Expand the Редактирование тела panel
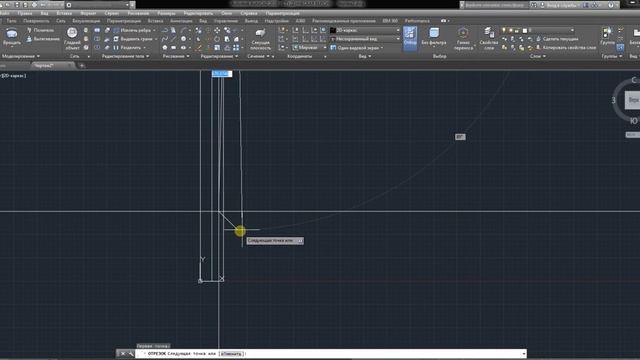640x360 pixels. (125, 56)
